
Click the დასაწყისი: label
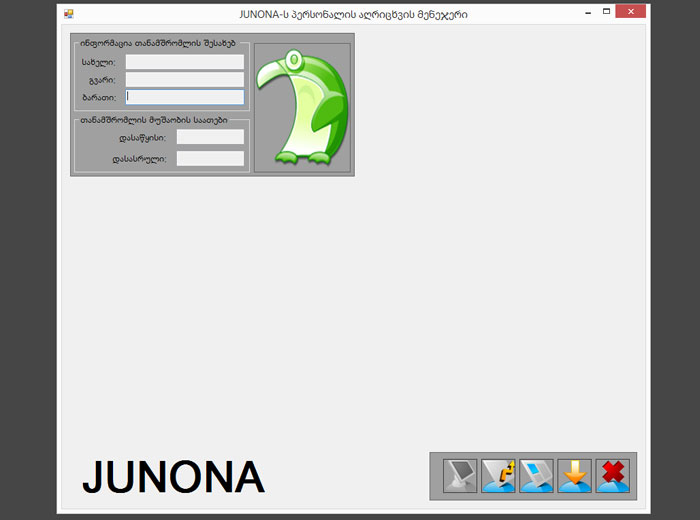tap(142, 138)
